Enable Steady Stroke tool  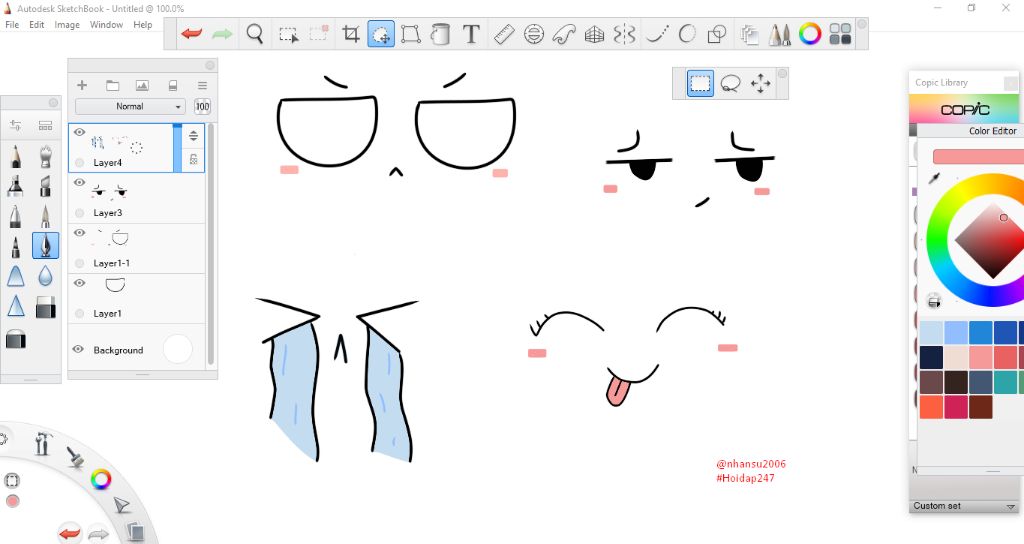(x=657, y=34)
